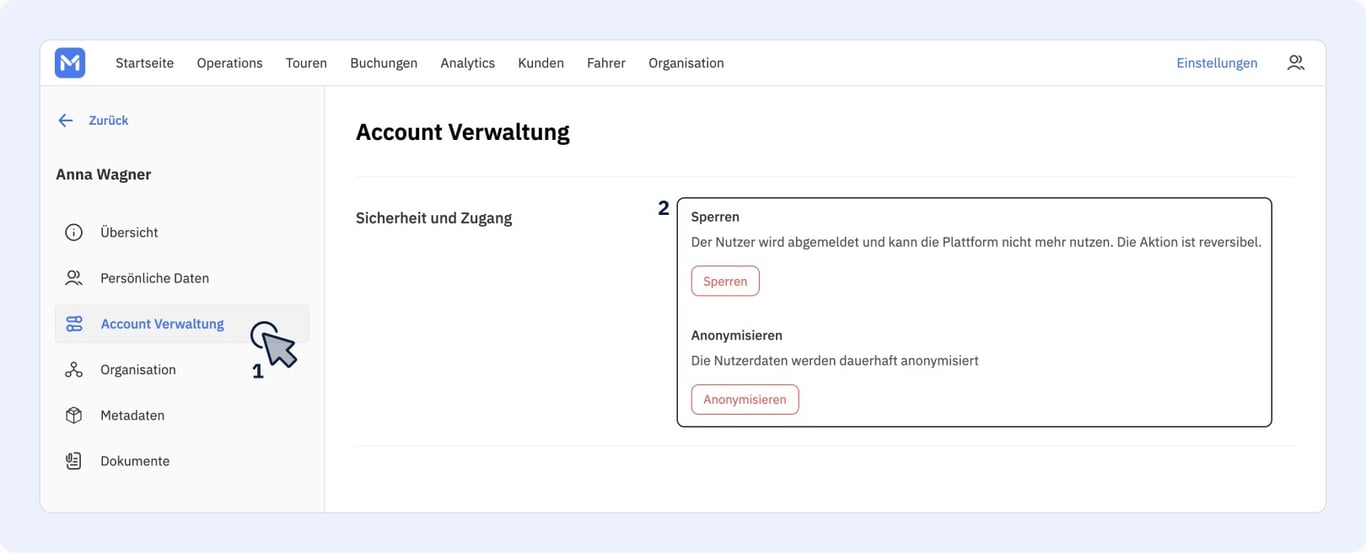Switch to Buchungen in the navbar
This screenshot has height=553, width=1366.
(384, 63)
